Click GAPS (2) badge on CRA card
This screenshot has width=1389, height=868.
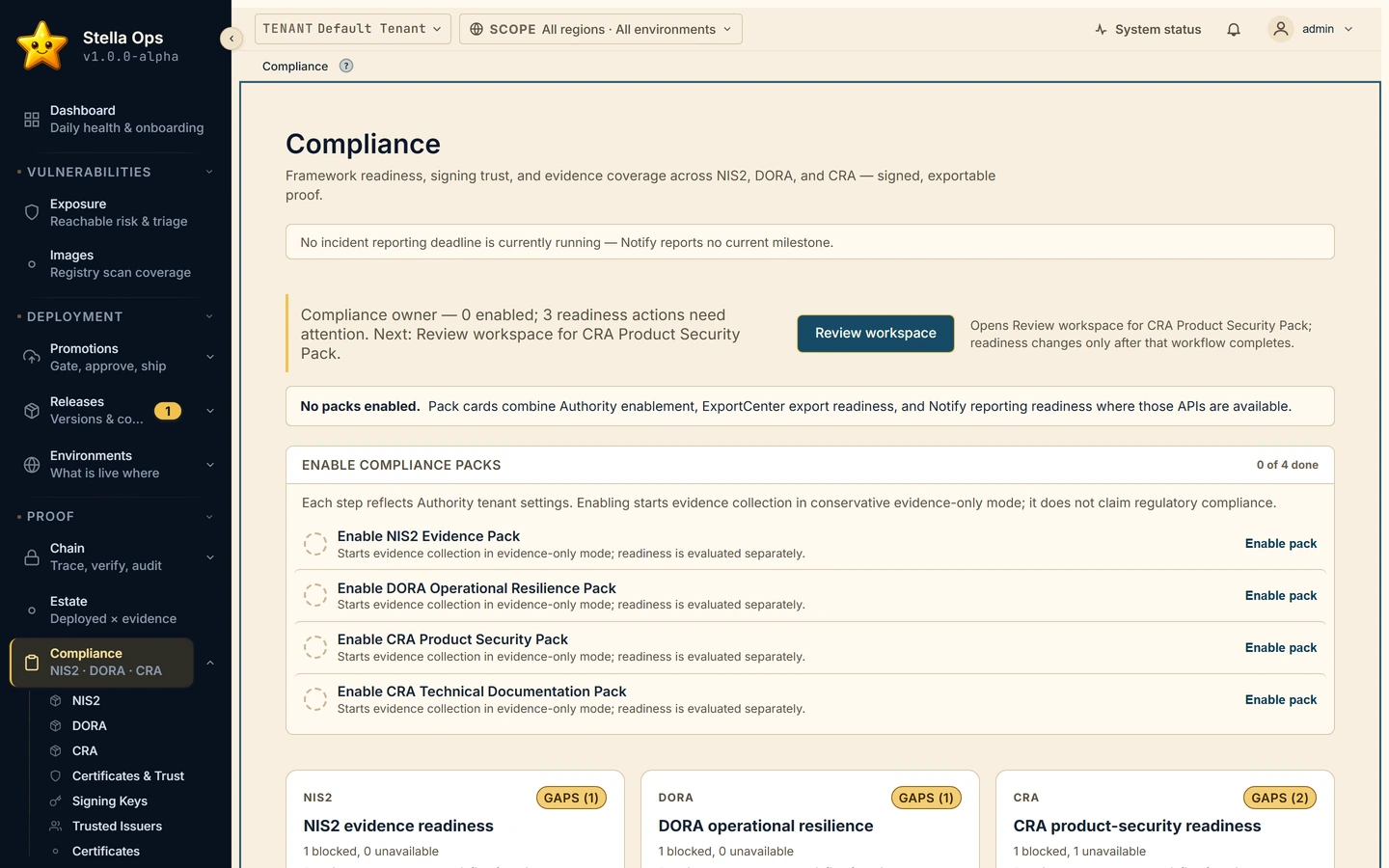click(x=1280, y=798)
